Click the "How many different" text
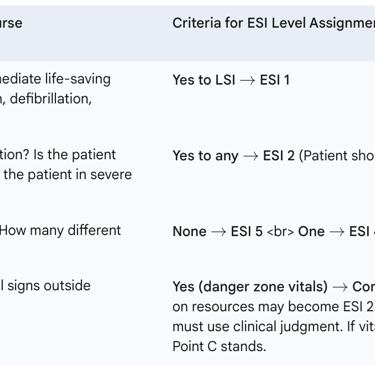Screen dimensions: 375x366 [60, 230]
